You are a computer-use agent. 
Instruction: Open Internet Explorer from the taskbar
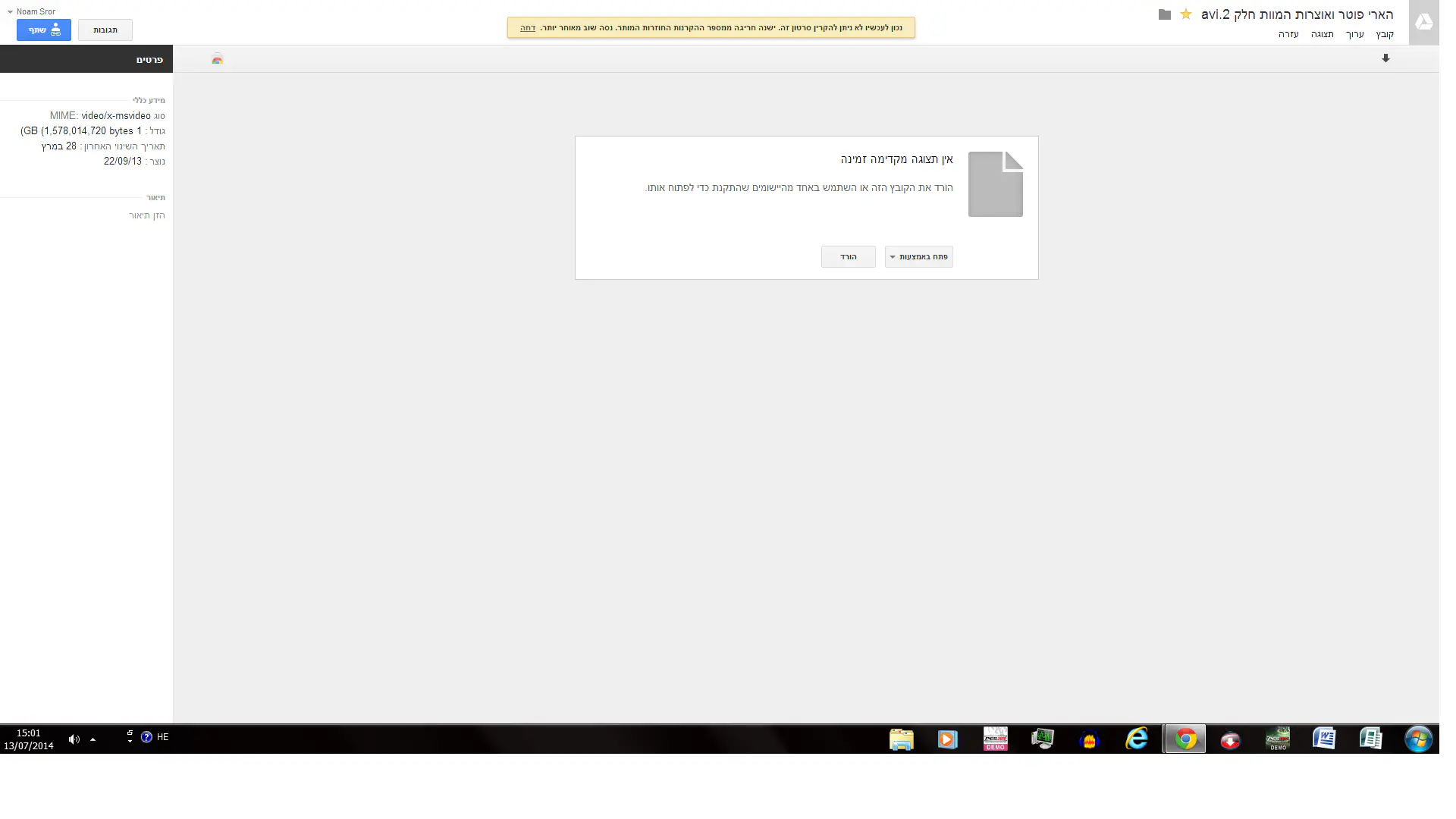point(1136,739)
